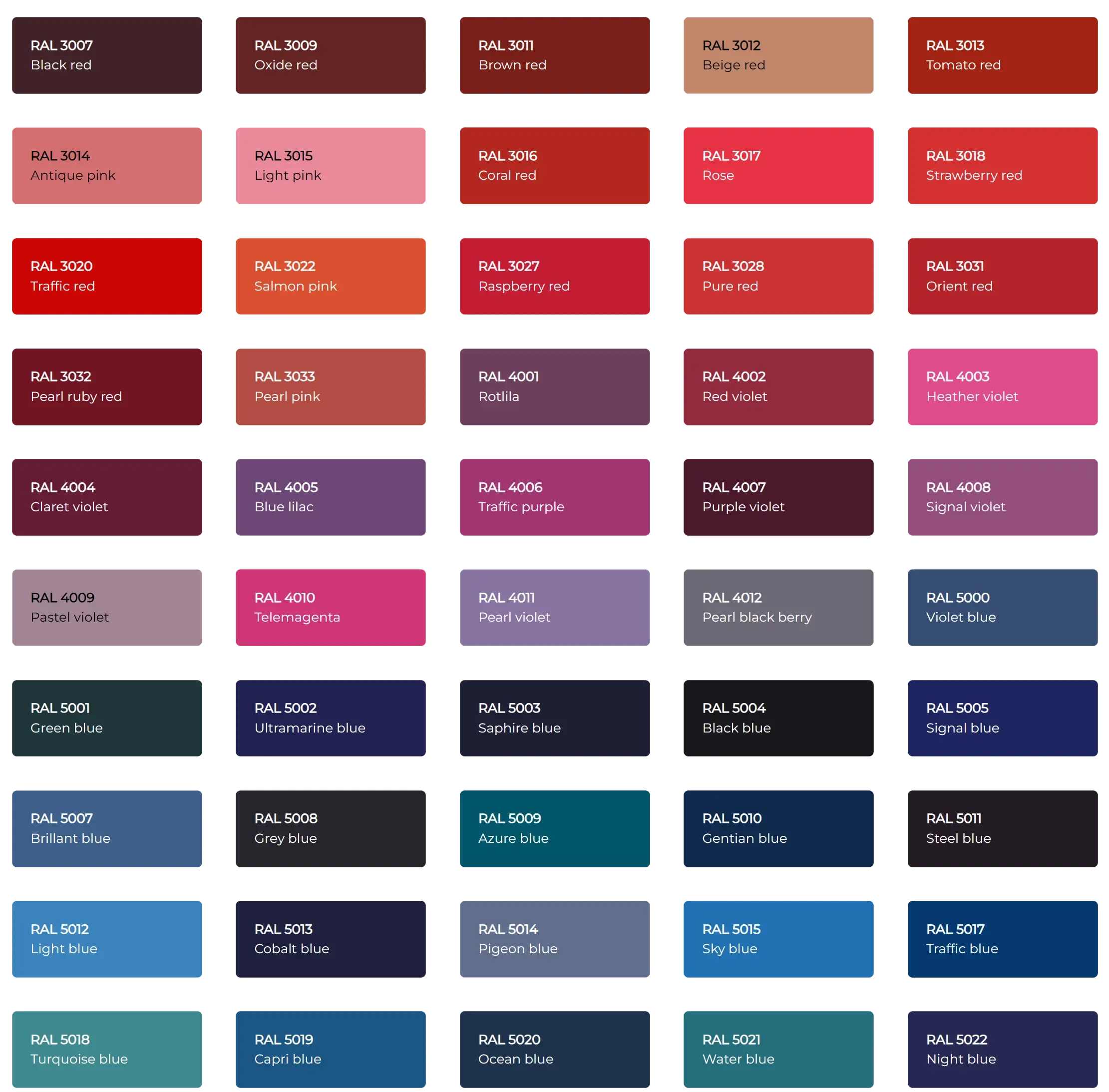Pick the RAL 4011 Pearl violet swatch

pos(554,607)
